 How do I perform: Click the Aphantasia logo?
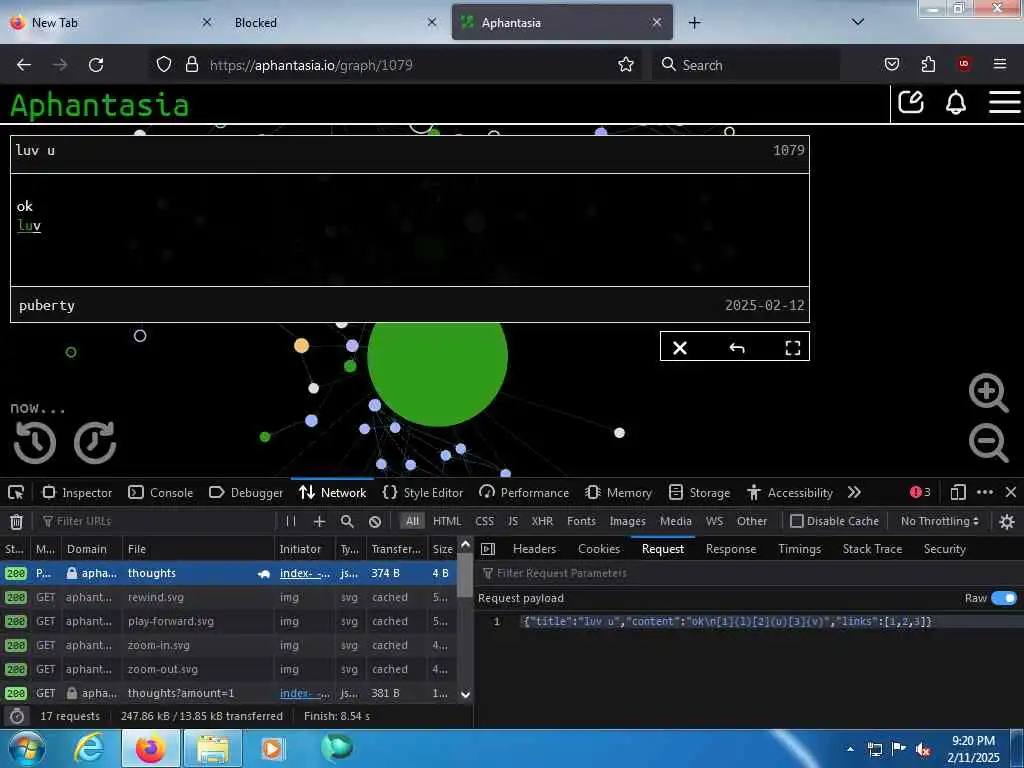pos(99,104)
